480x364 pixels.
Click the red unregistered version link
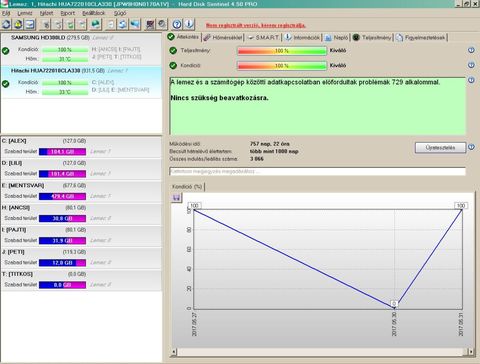[x=255, y=25]
